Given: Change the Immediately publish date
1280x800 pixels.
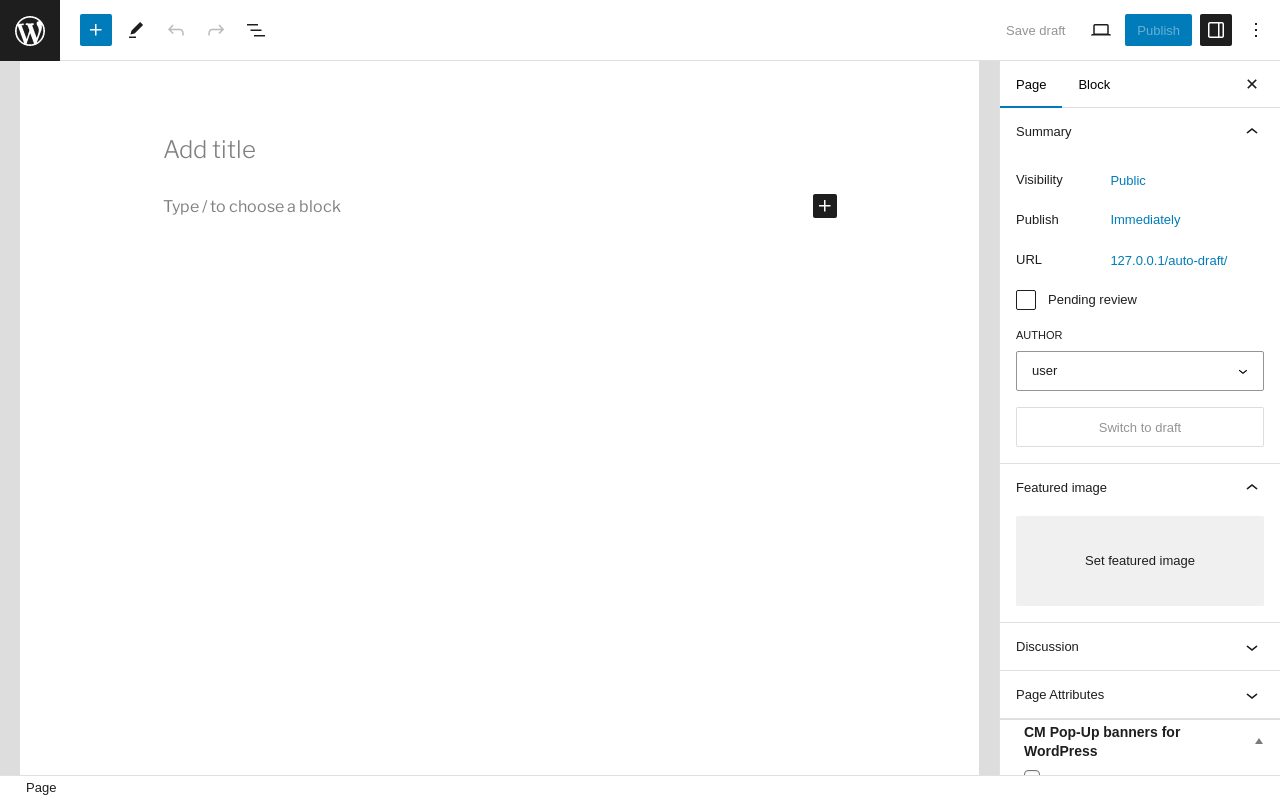Looking at the screenshot, I should (1145, 220).
